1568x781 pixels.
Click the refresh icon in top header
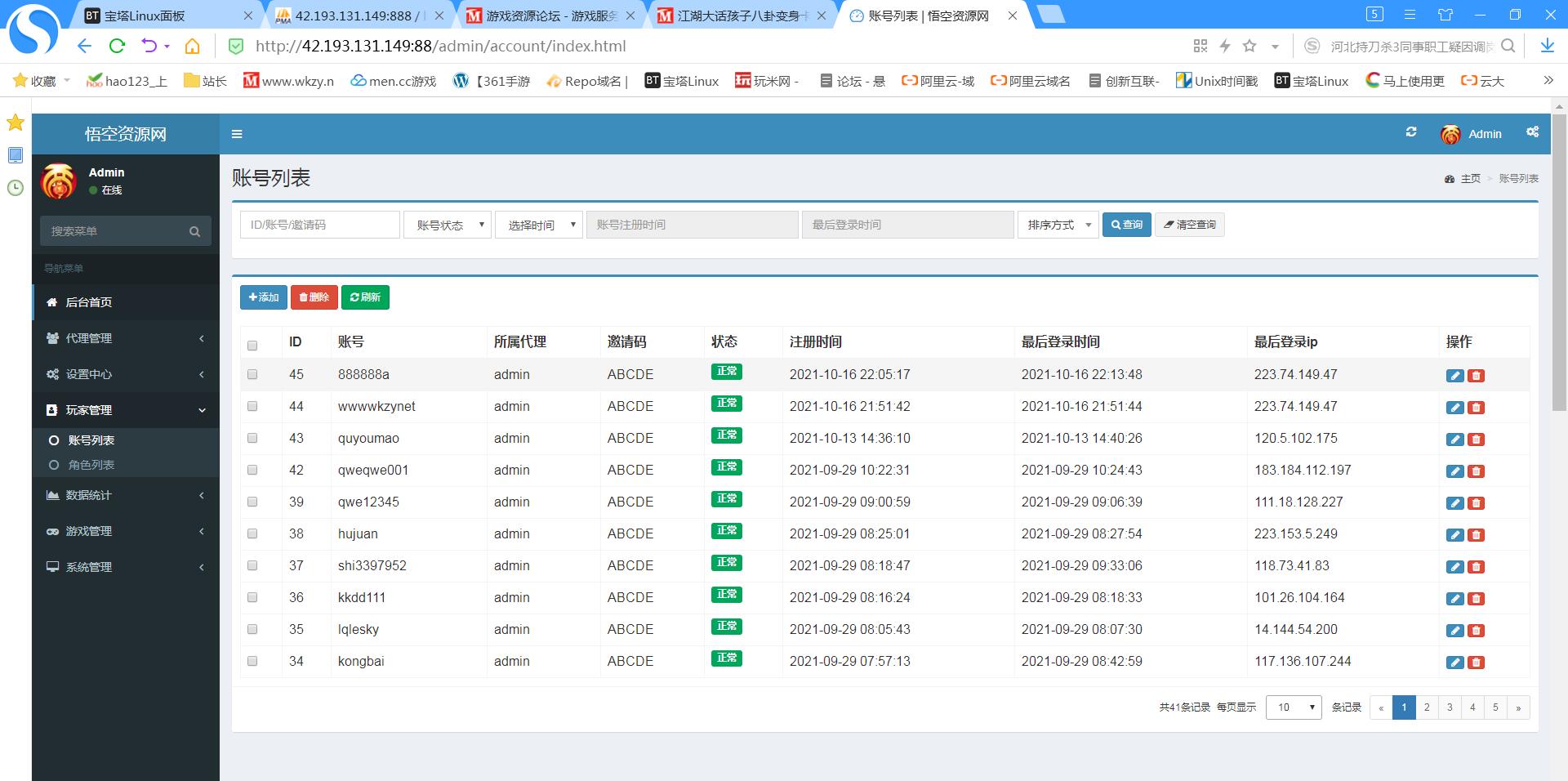coord(1410,132)
